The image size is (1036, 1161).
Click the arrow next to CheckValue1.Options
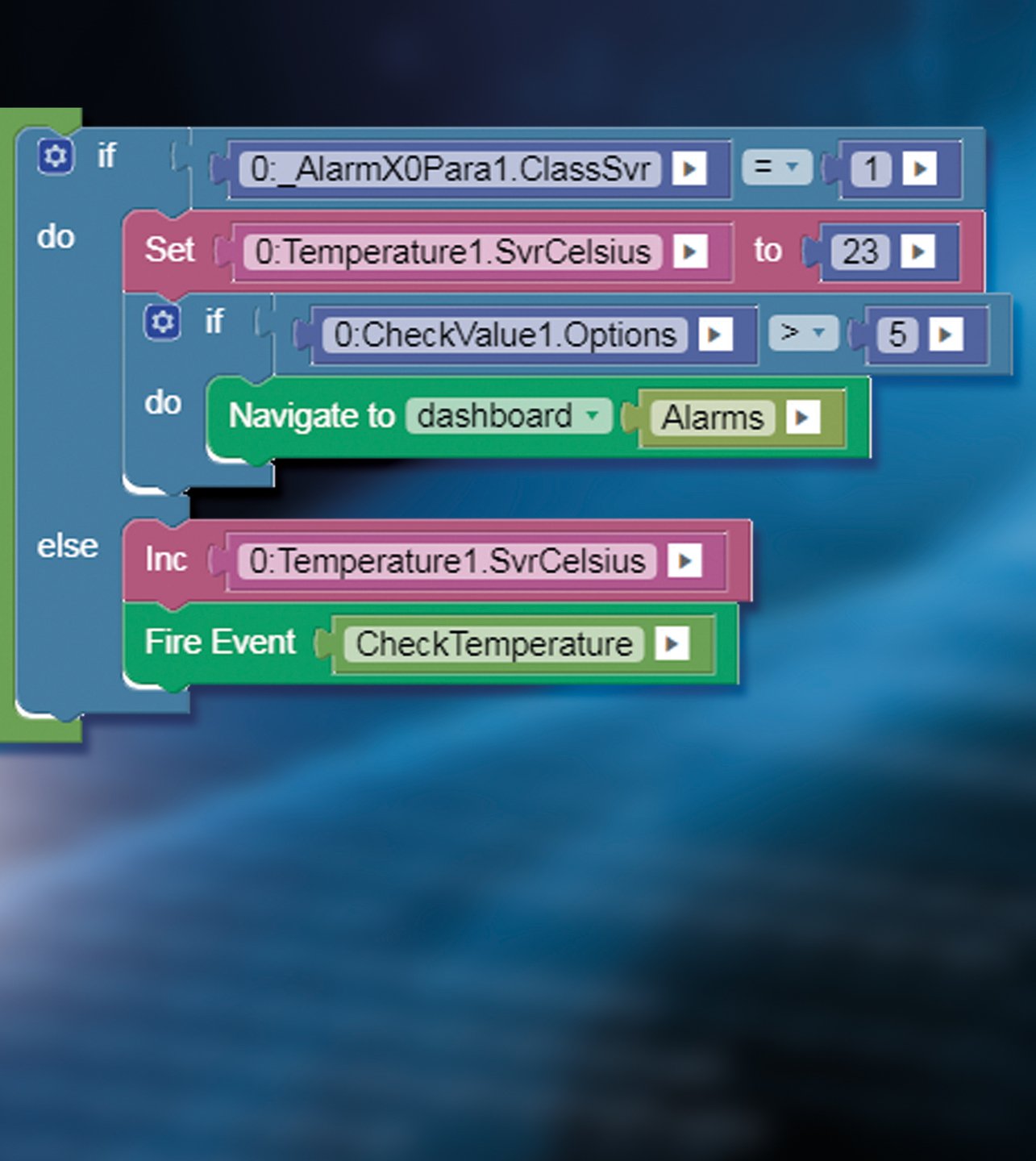point(716,335)
